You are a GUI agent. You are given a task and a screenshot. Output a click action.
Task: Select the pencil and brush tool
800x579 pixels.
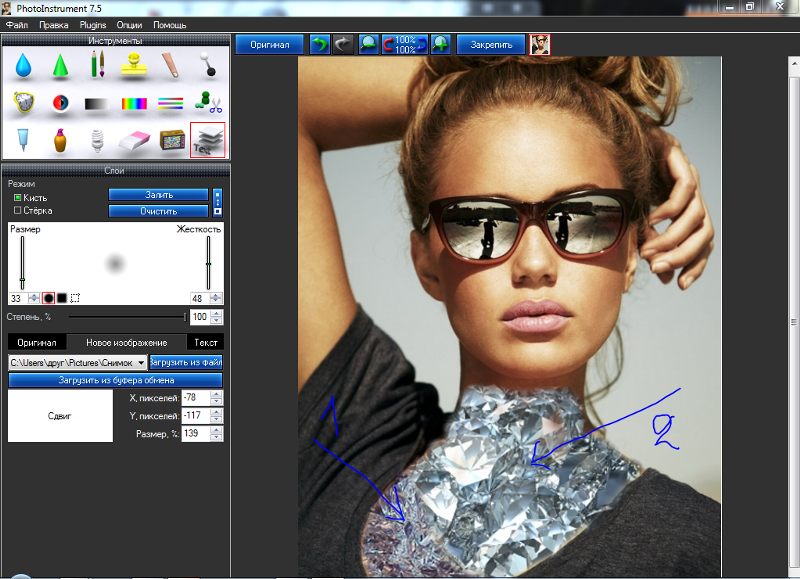pyautogui.click(x=97, y=65)
